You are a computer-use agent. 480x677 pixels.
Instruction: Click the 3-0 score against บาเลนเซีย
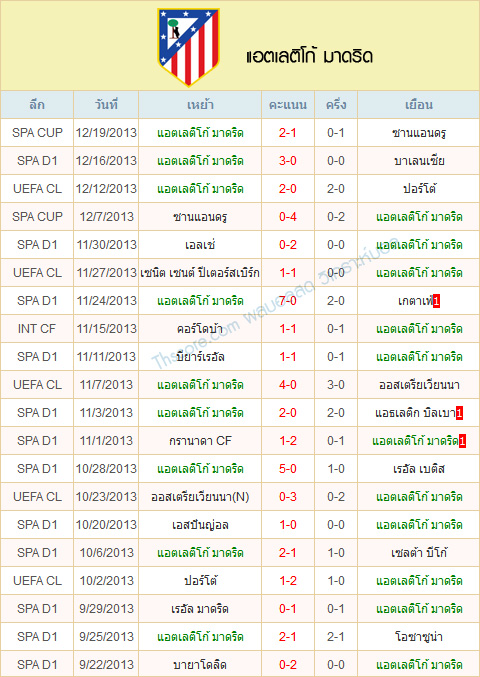point(288,161)
